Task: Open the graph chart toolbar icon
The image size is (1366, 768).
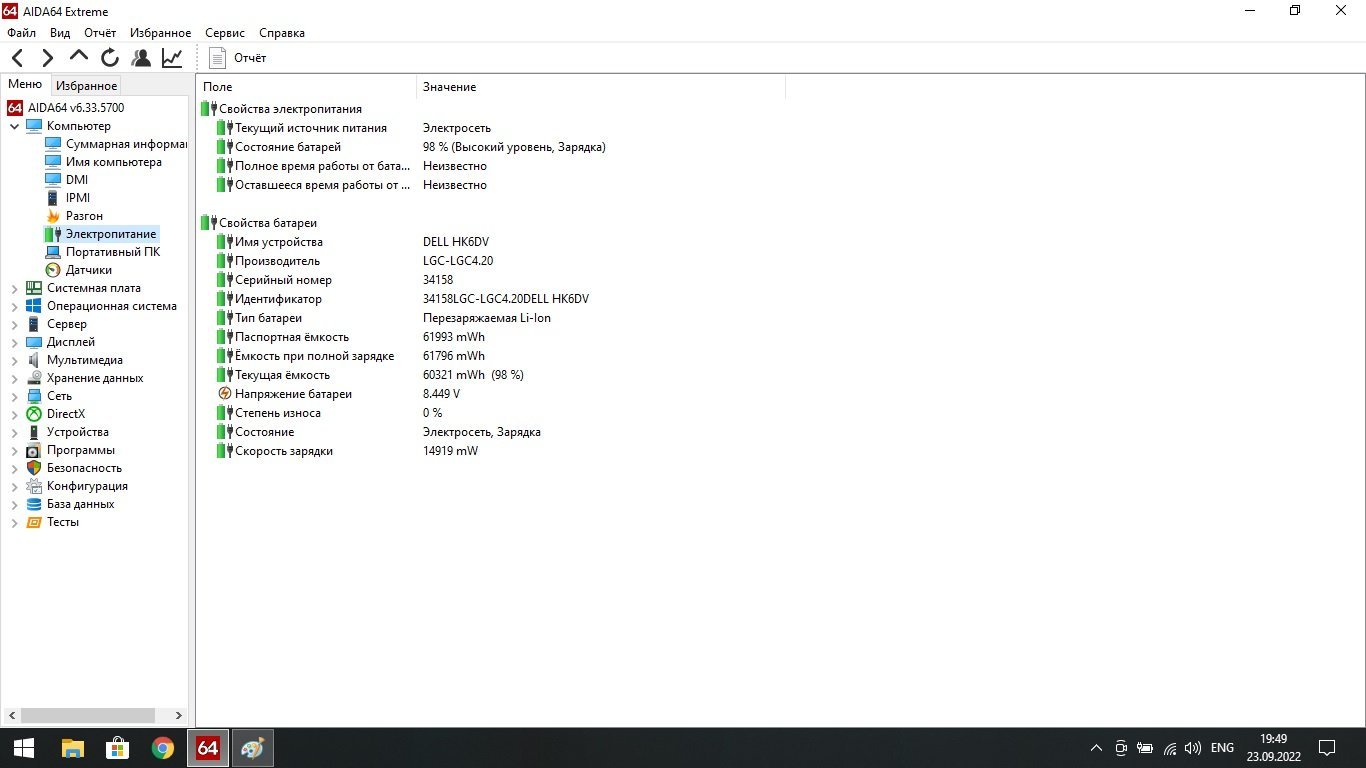Action: pos(172,58)
